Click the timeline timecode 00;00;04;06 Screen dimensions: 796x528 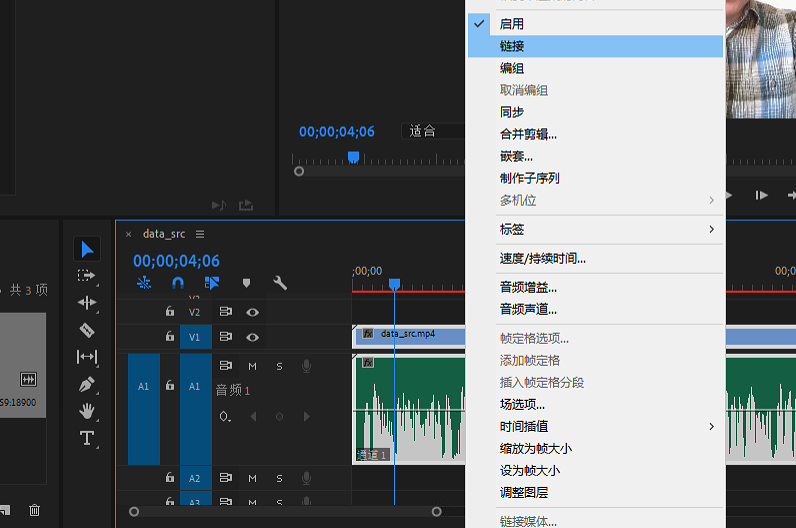tap(176, 261)
